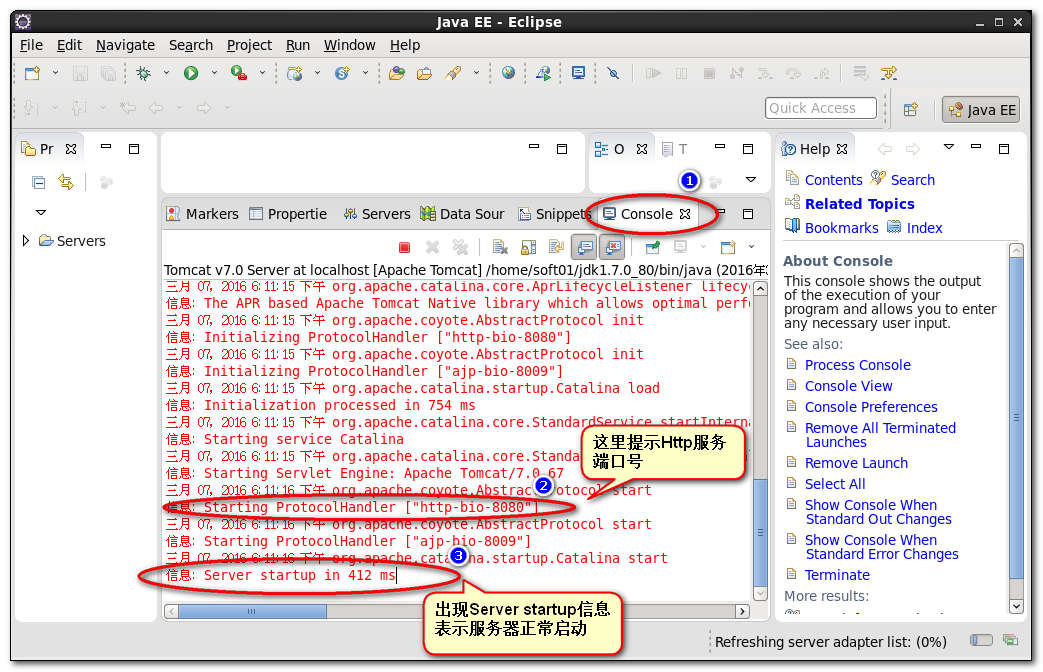The image size is (1043, 672).
Task: Open the Navigate menu
Action: (125, 45)
